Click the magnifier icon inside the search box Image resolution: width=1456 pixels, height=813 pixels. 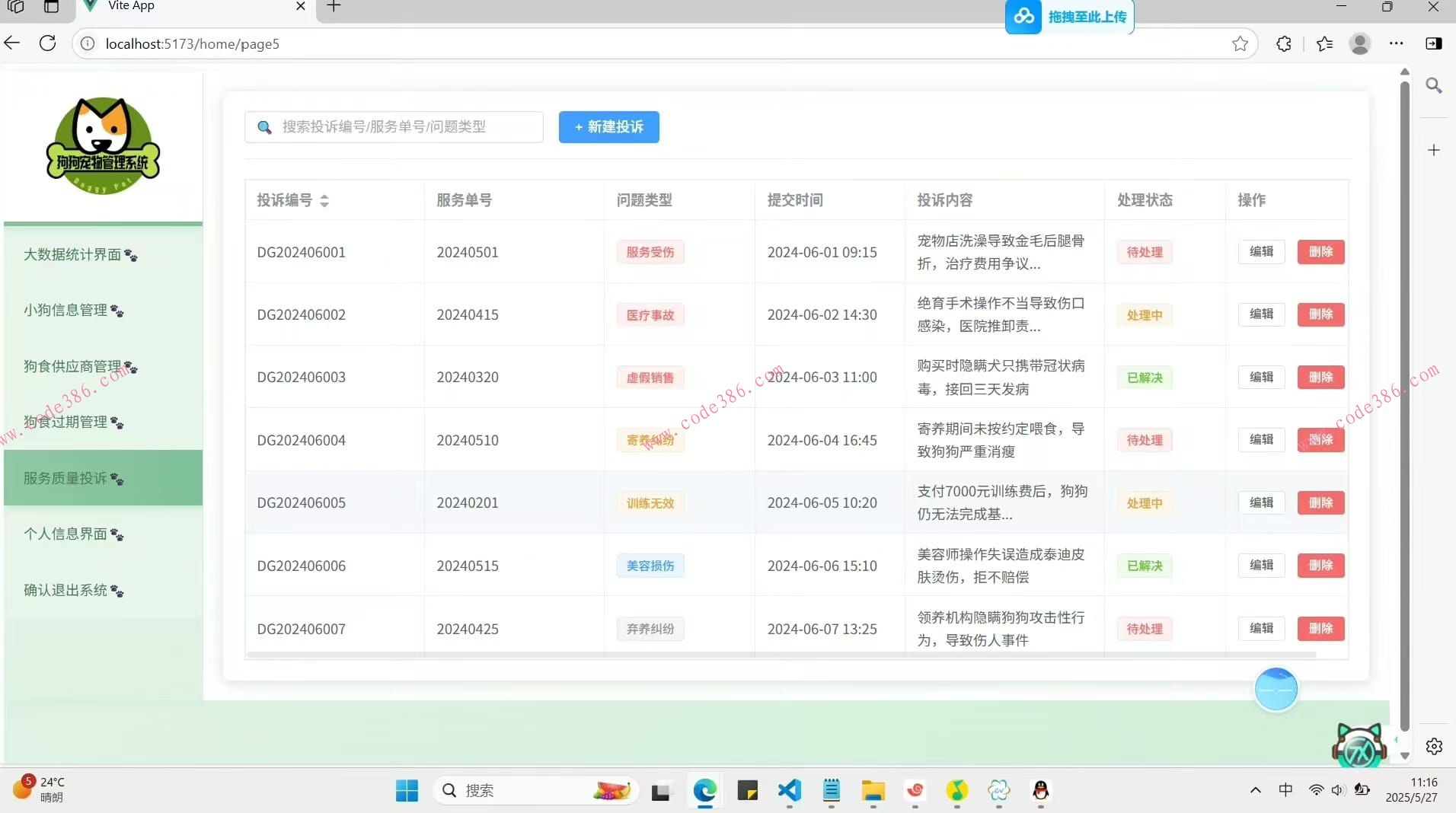pos(263,127)
